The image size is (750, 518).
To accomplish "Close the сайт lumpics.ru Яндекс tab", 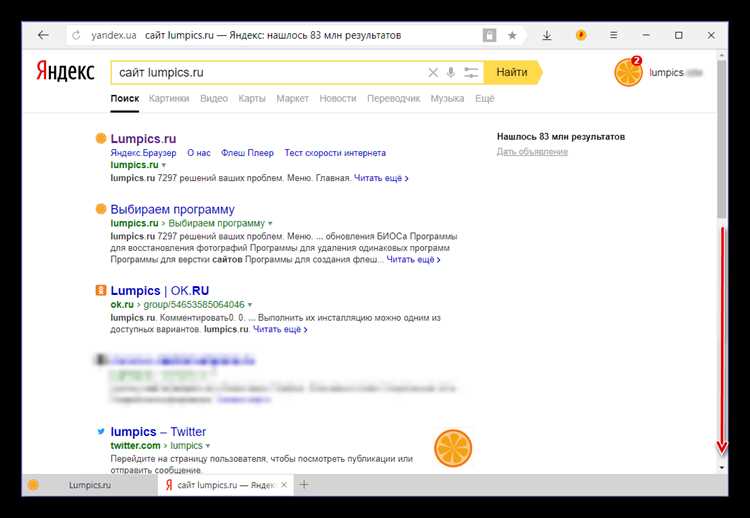I will (284, 485).
